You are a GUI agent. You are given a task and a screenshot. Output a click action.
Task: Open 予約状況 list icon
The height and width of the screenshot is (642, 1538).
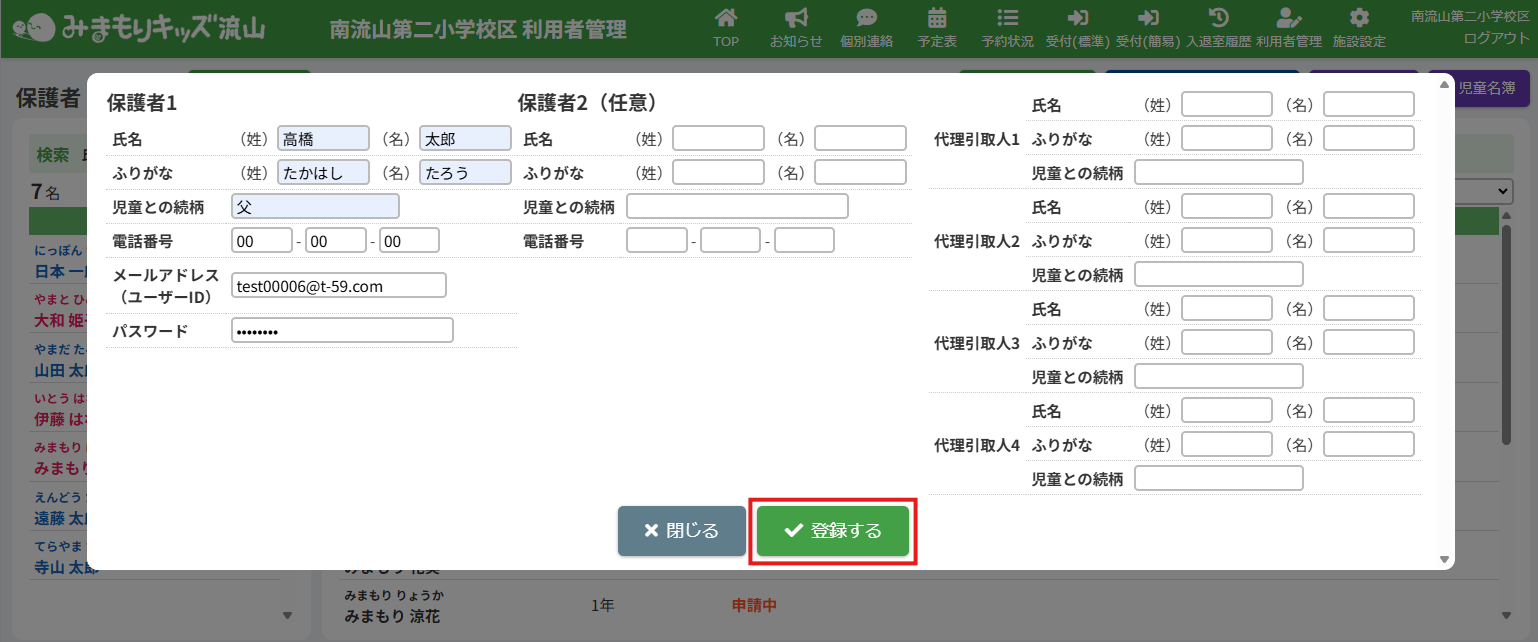1007,18
